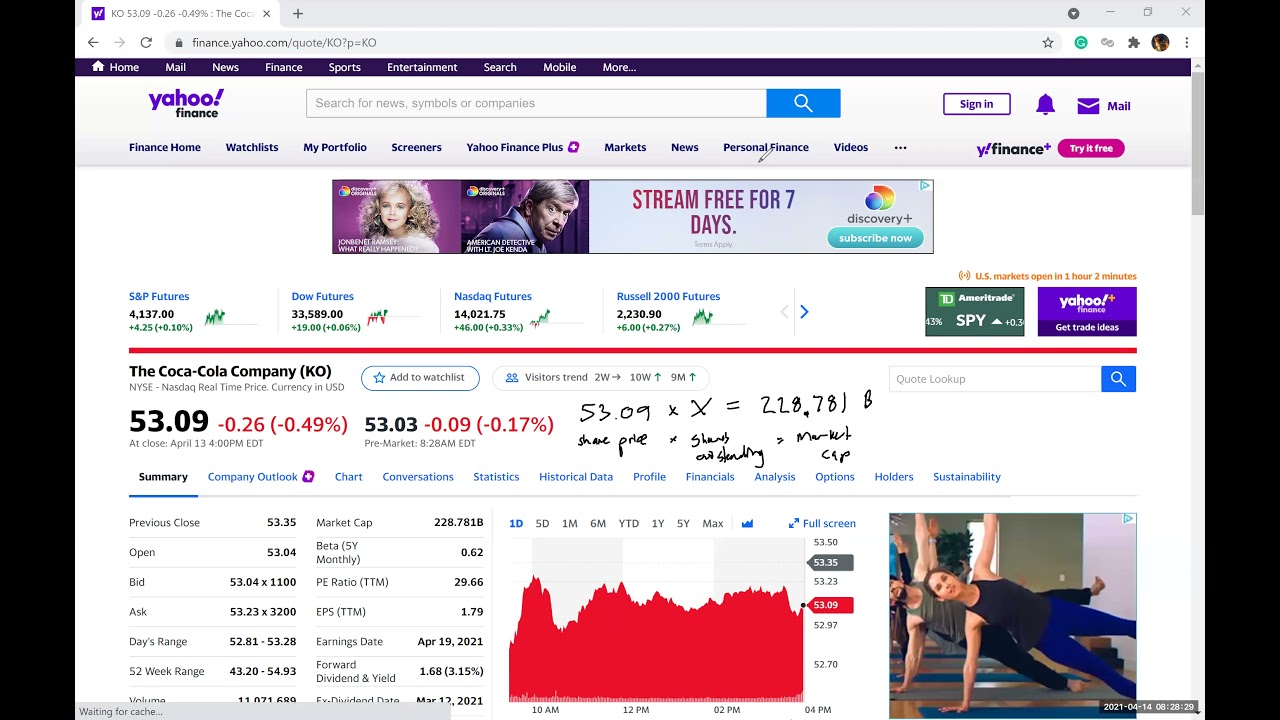1280x720 pixels.
Task: Expand the More... top bar menu
Action: pyautogui.click(x=619, y=67)
